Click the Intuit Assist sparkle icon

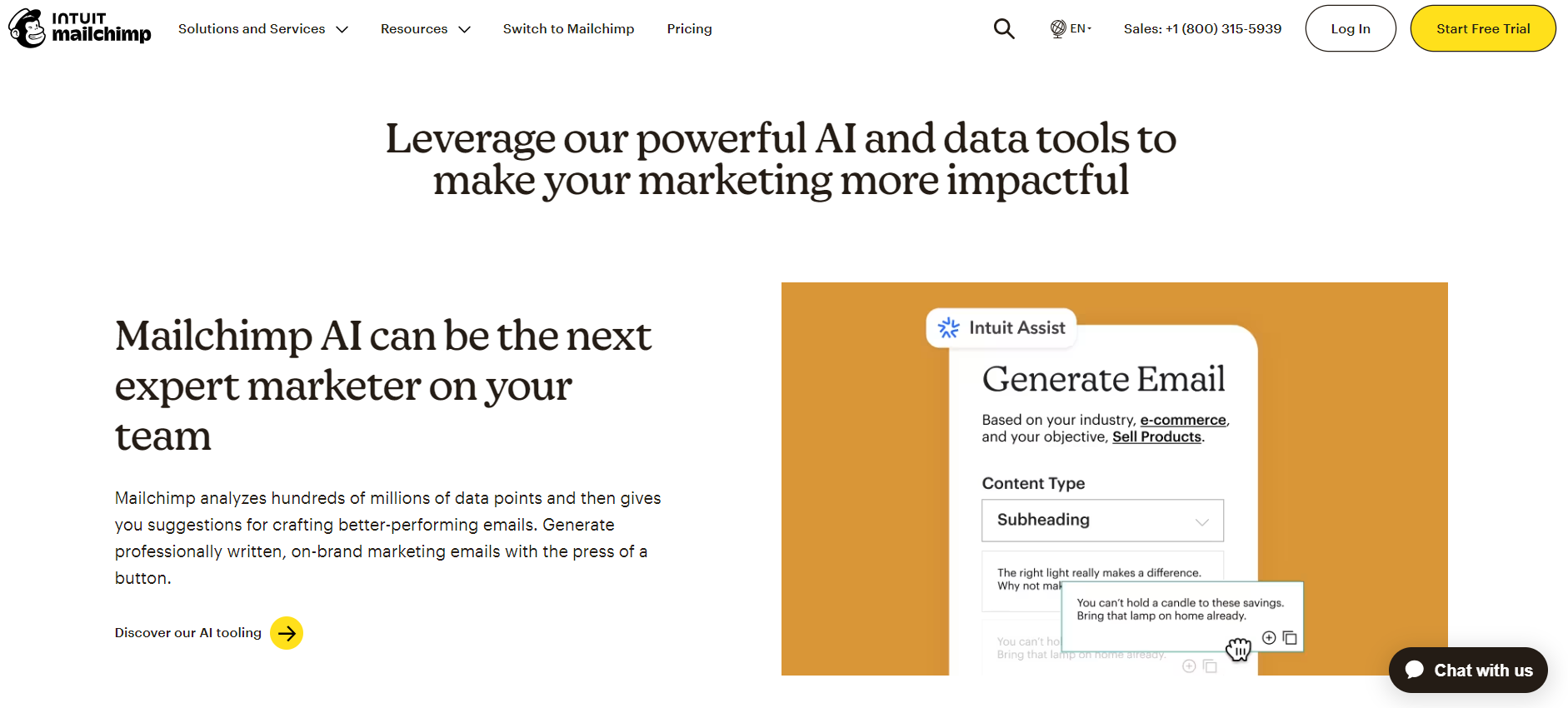pyautogui.click(x=949, y=328)
